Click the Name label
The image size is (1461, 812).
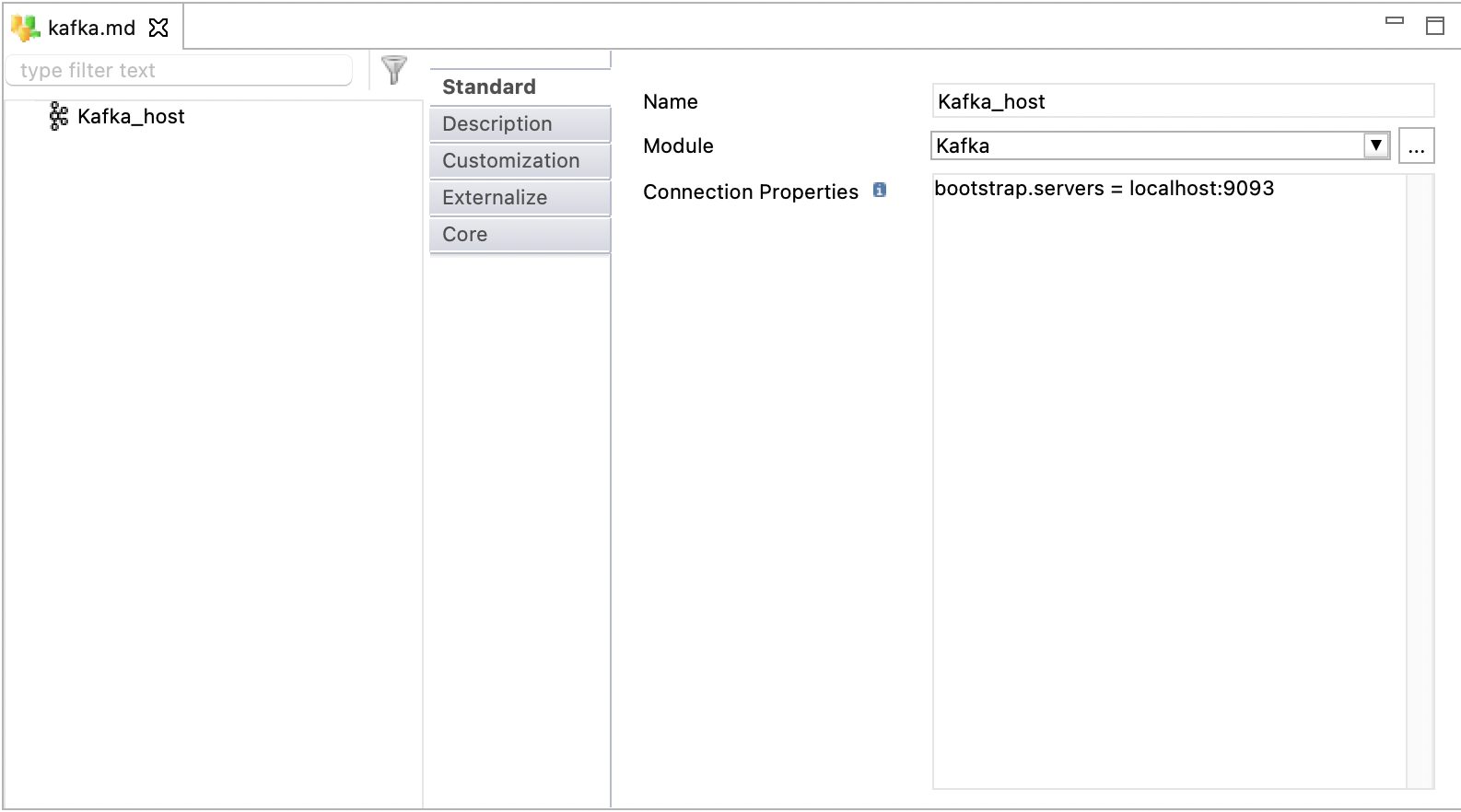click(671, 102)
